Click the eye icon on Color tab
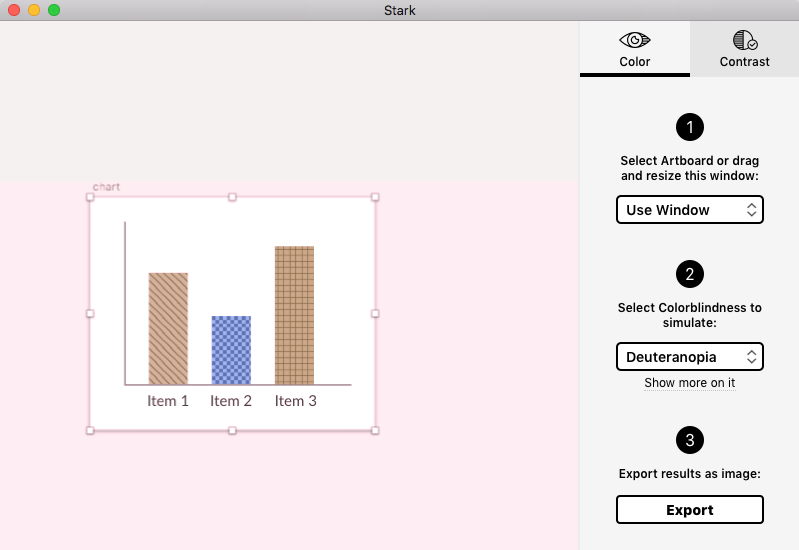This screenshot has width=799, height=550. point(634,40)
